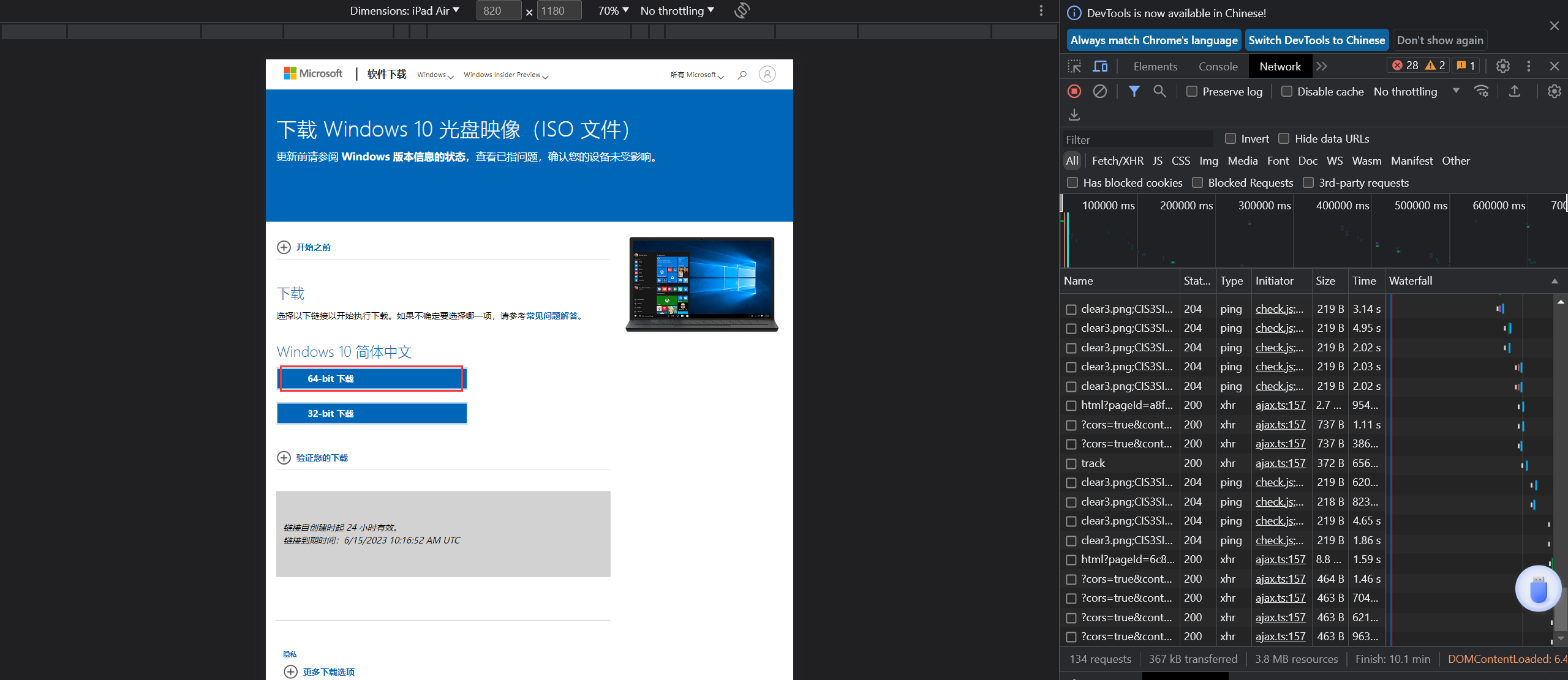Click the rotate device icon
Viewport: 1568px width, 680px height.
[742, 10]
